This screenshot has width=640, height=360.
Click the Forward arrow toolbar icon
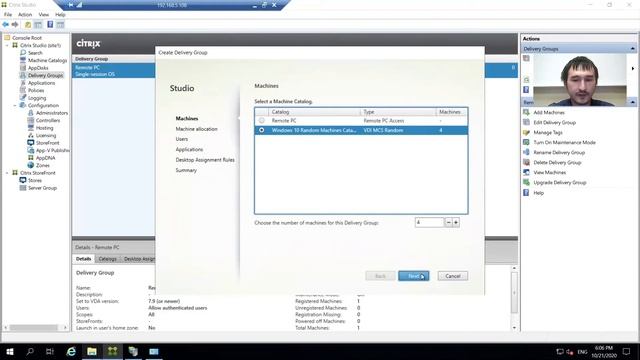[x=15, y=24]
